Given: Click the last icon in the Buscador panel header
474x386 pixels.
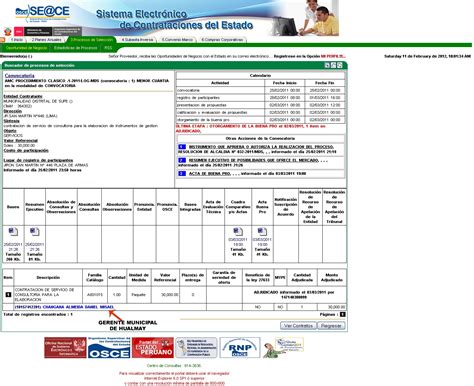Looking at the screenshot, I should 340,65.
